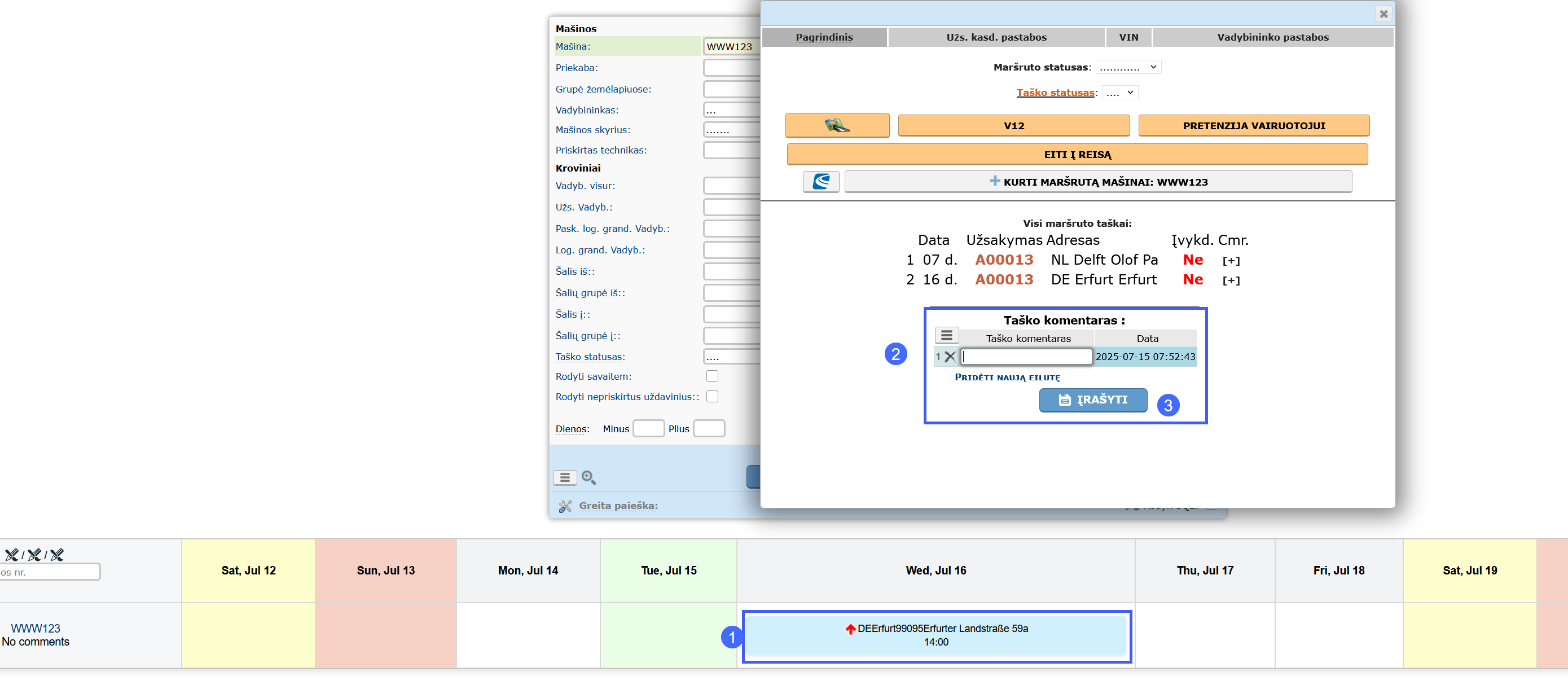Click the Šalis iš input field
The height and width of the screenshot is (689, 1568).
coord(732,271)
